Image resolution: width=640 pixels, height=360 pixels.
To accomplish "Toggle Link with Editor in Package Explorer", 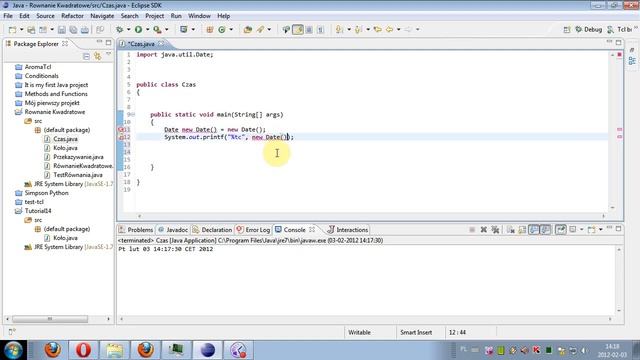I will click(98, 56).
